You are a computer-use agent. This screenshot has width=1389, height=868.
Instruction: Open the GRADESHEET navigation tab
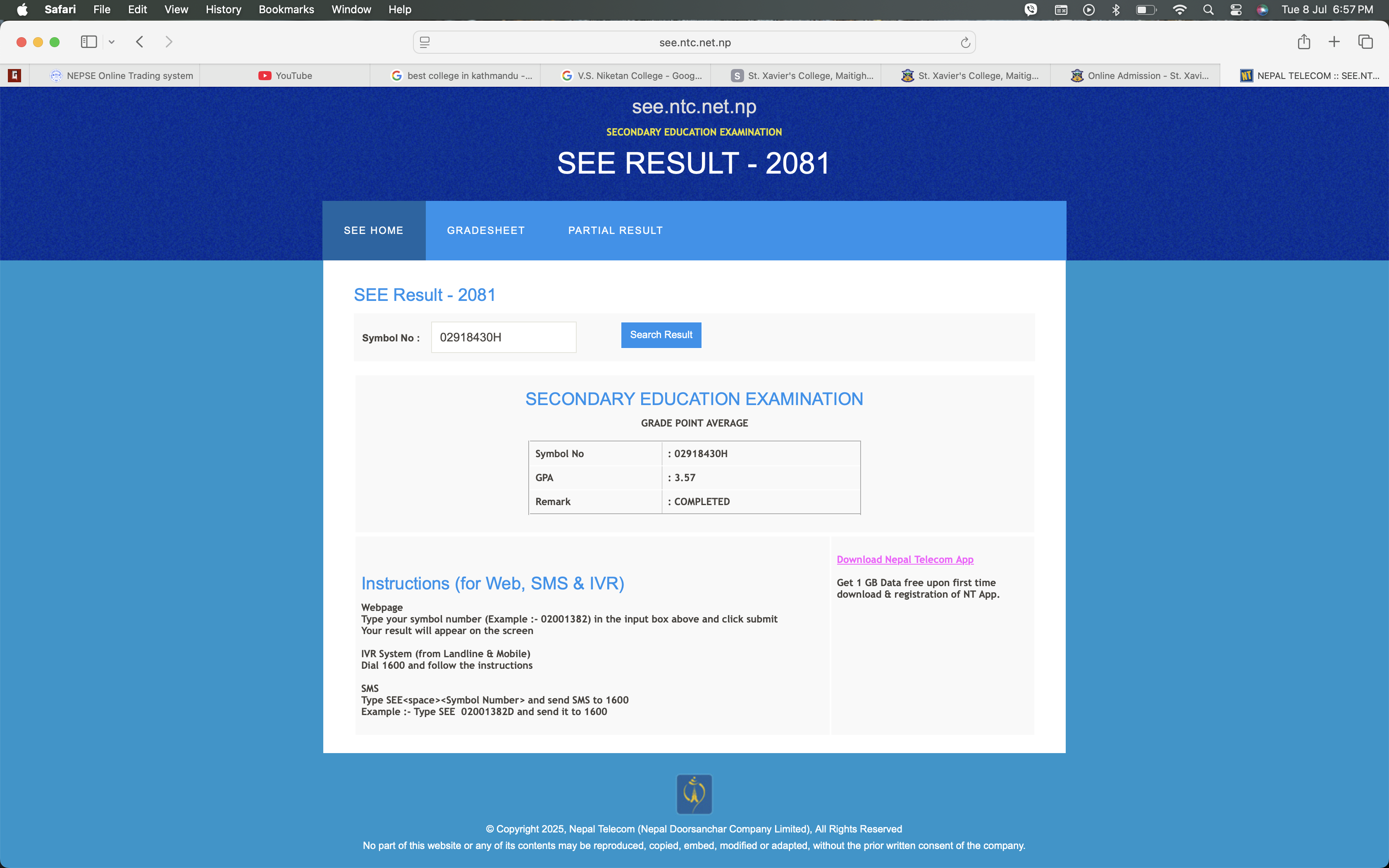486,230
